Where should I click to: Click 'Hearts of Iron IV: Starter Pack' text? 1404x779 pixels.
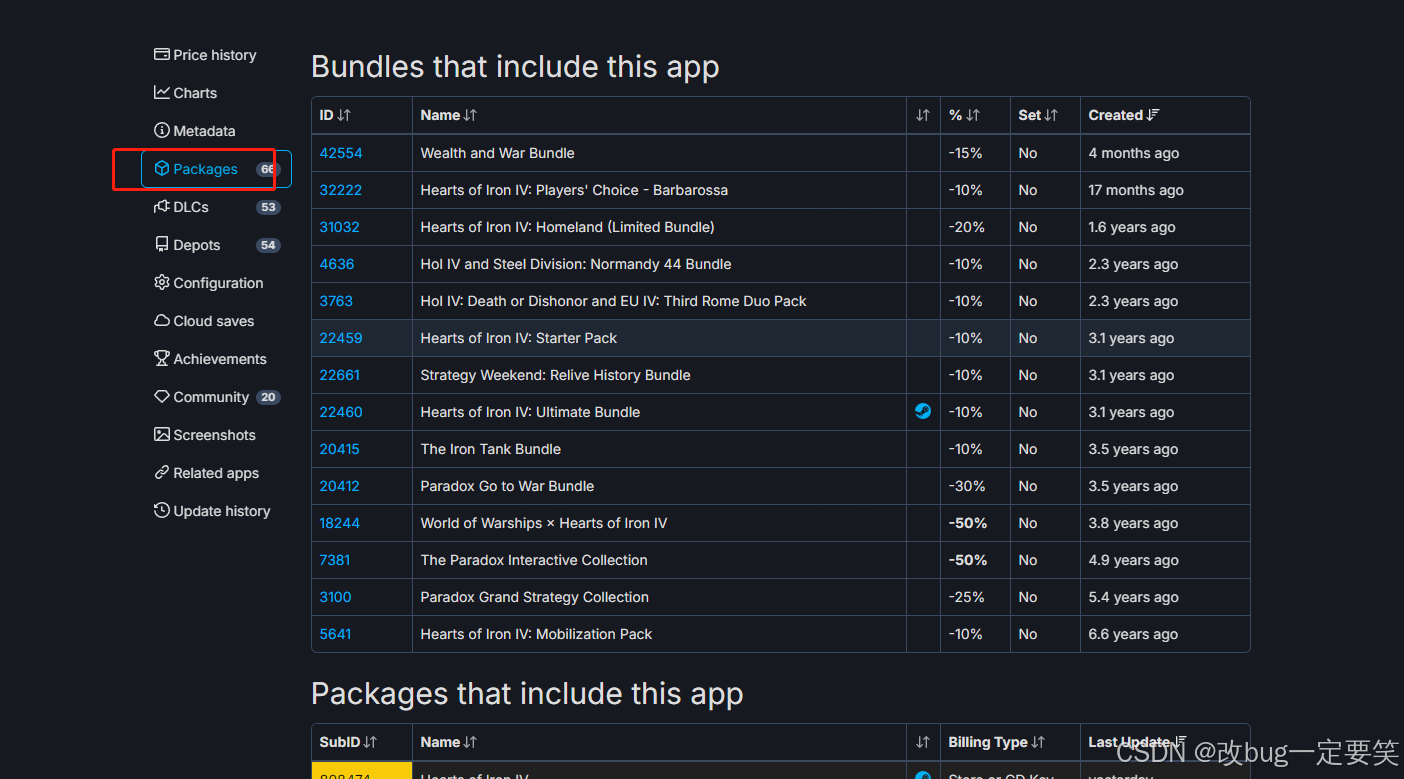click(x=518, y=338)
